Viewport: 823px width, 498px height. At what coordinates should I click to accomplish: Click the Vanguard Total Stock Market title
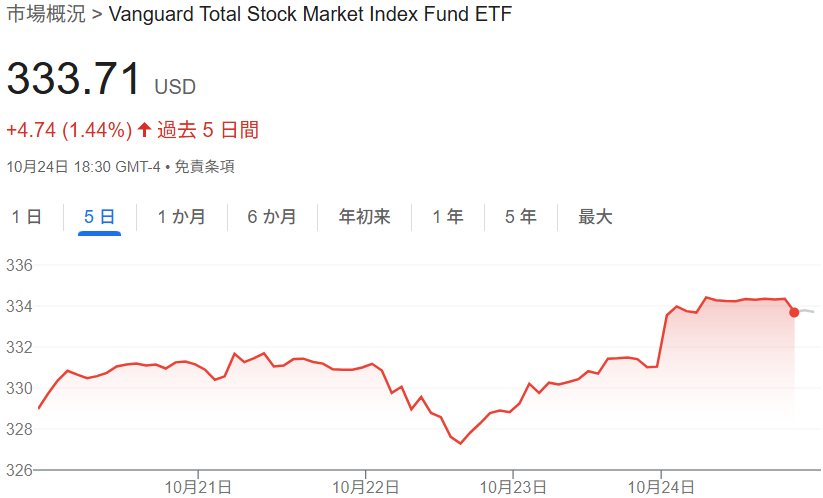click(x=309, y=15)
